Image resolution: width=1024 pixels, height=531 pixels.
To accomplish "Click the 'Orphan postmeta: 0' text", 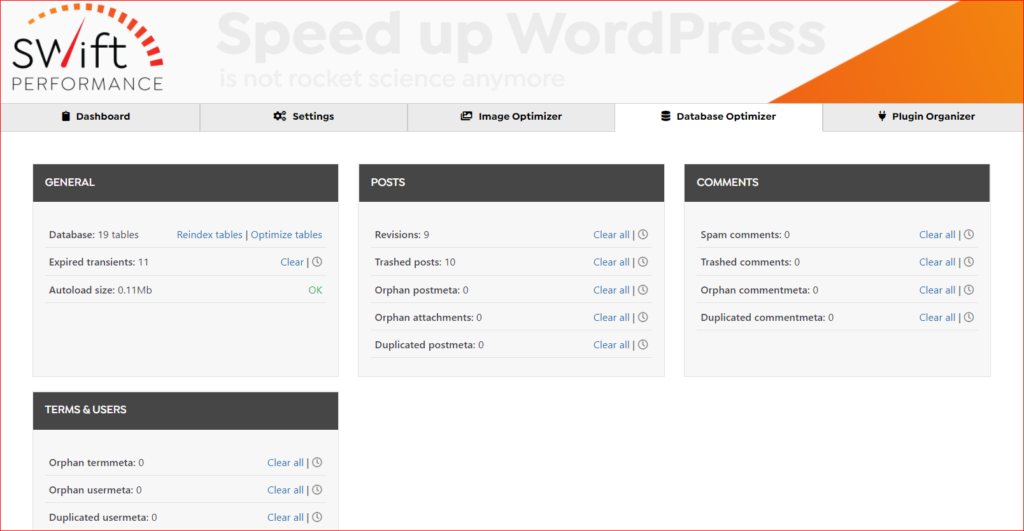I will (421, 290).
